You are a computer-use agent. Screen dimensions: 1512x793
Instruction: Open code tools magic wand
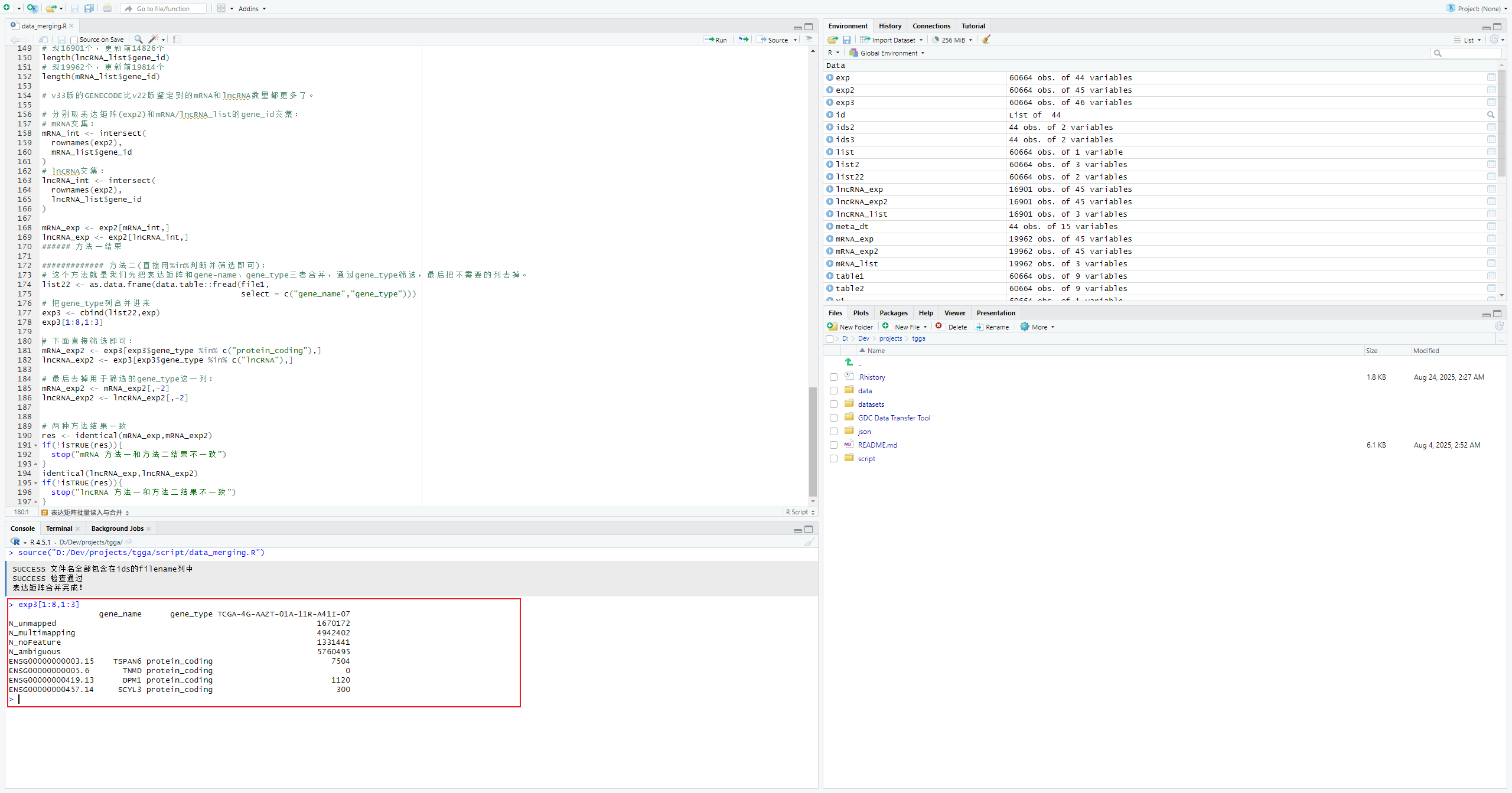pyautogui.click(x=154, y=40)
